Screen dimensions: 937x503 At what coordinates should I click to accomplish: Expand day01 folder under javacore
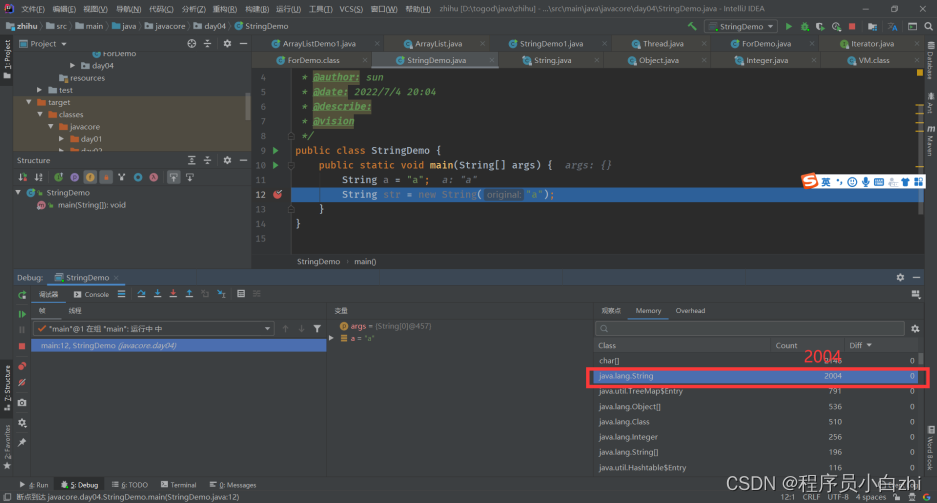tap(62, 139)
